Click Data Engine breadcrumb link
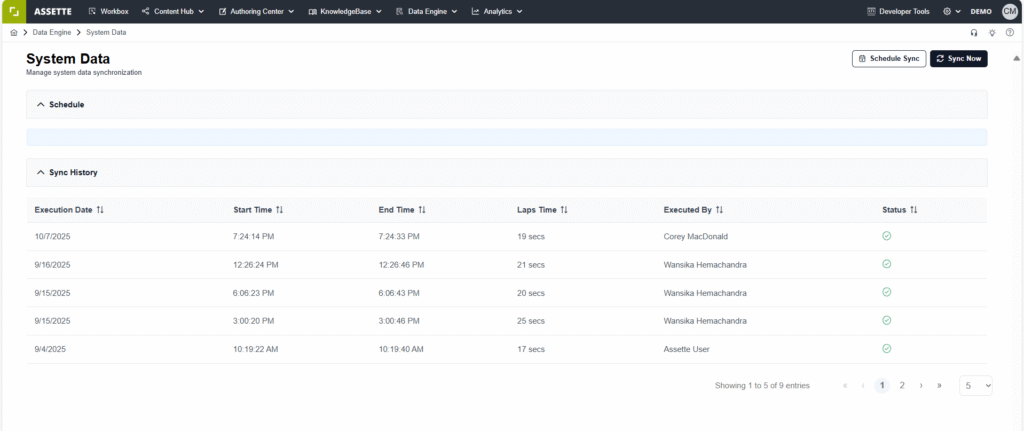 54,33
